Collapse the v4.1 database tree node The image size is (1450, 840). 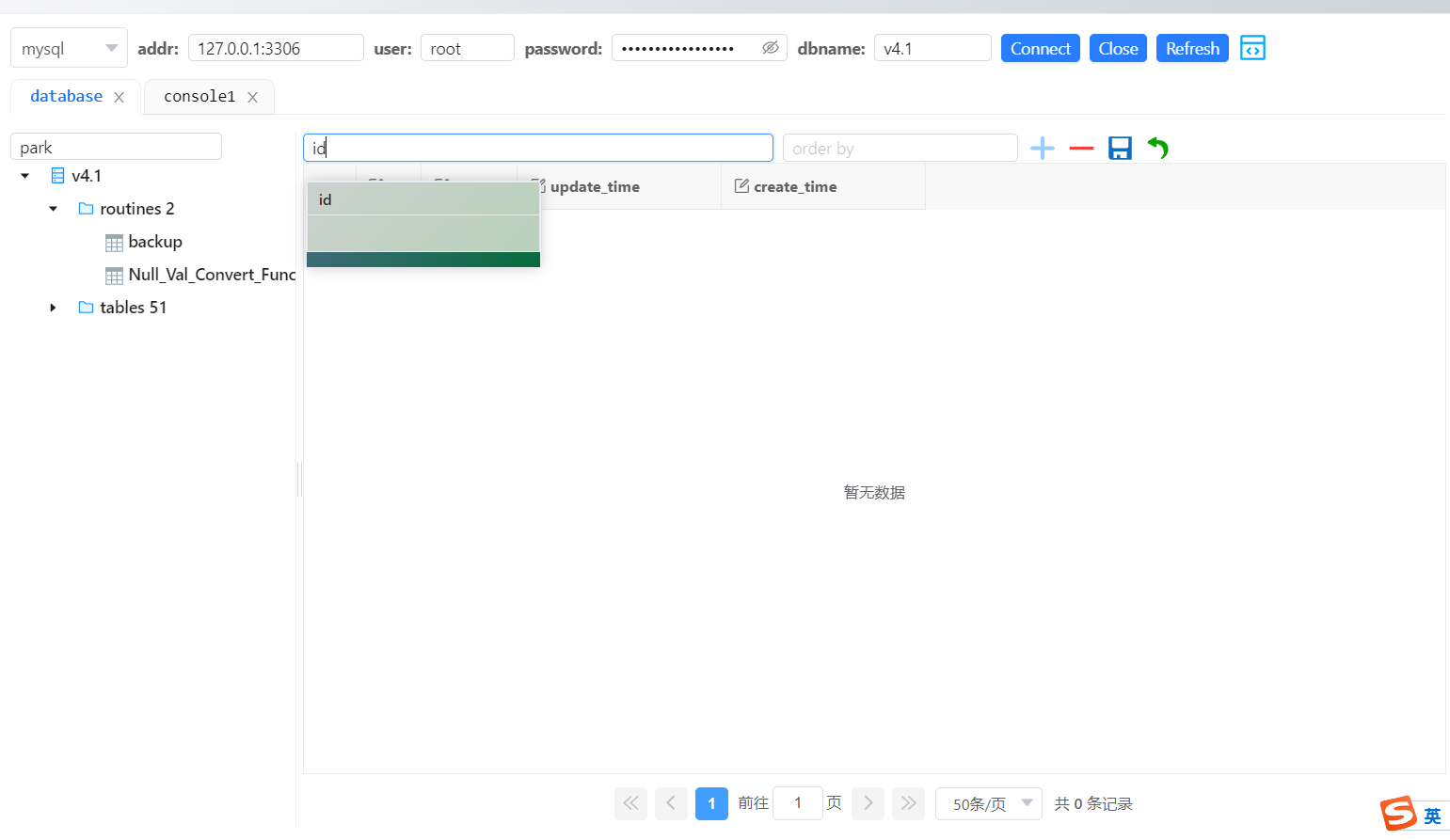(x=25, y=176)
